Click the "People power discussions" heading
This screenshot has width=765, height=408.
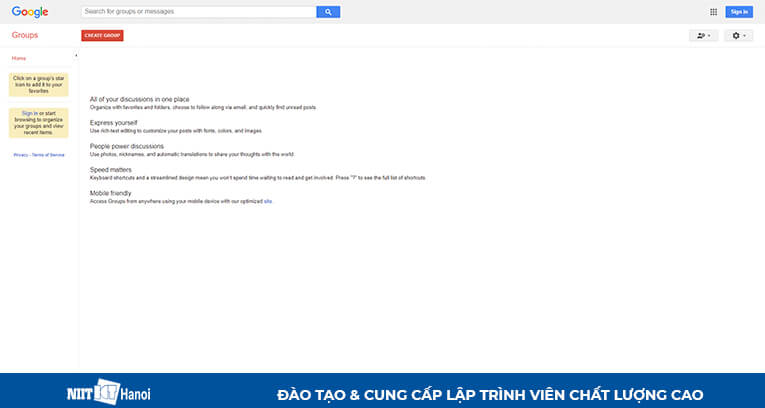(x=127, y=146)
